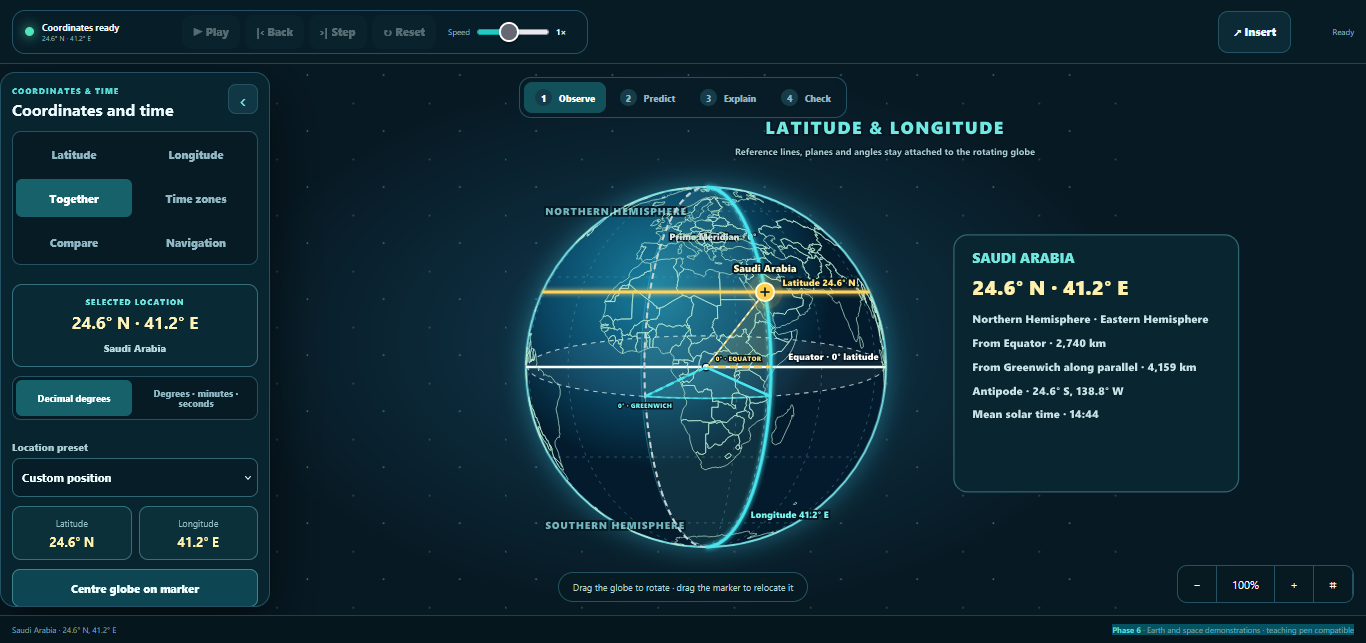Screen dimensions: 1366x643
Task: Go to the Explain step
Action: click(729, 98)
